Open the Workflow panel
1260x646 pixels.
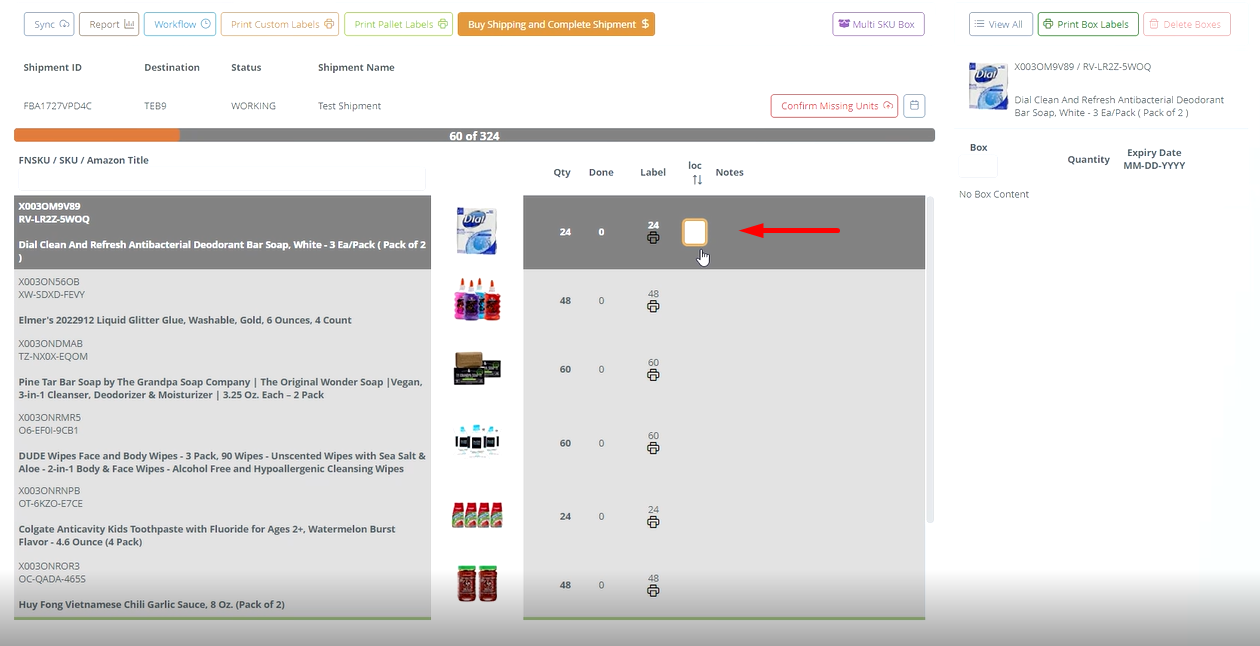click(x=179, y=22)
